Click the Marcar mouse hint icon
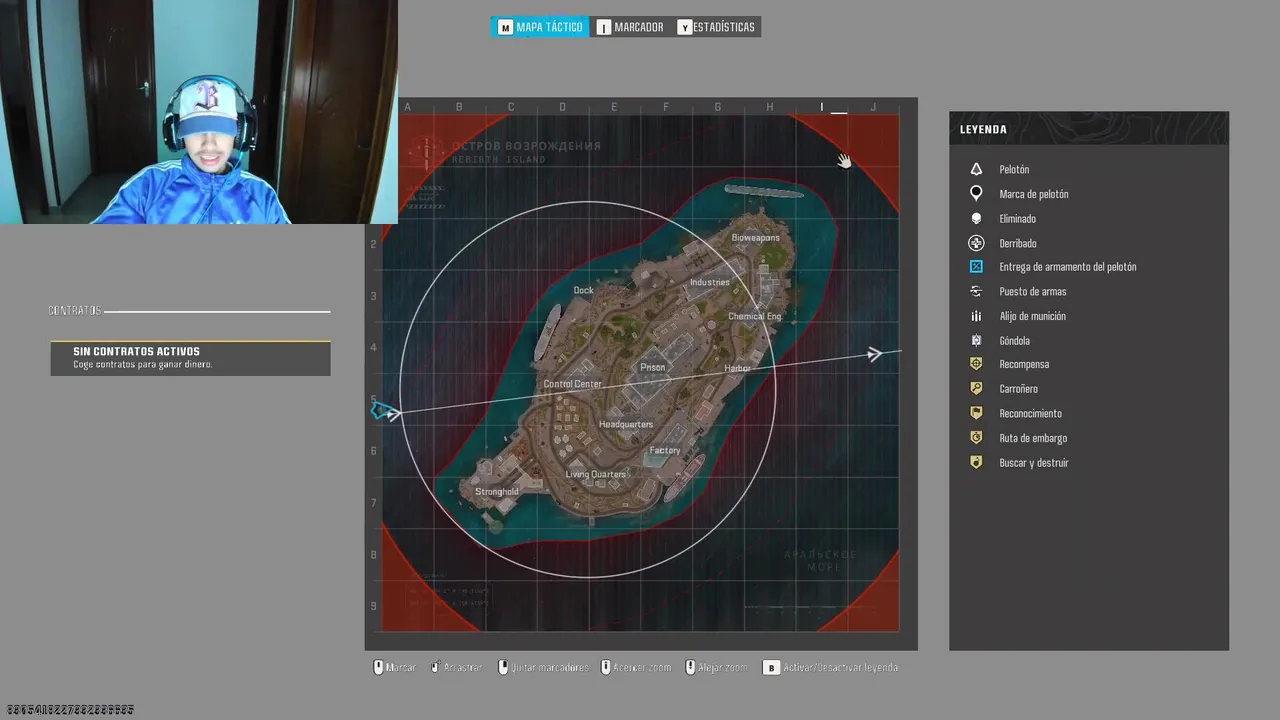The height and width of the screenshot is (720, 1280). (378, 667)
